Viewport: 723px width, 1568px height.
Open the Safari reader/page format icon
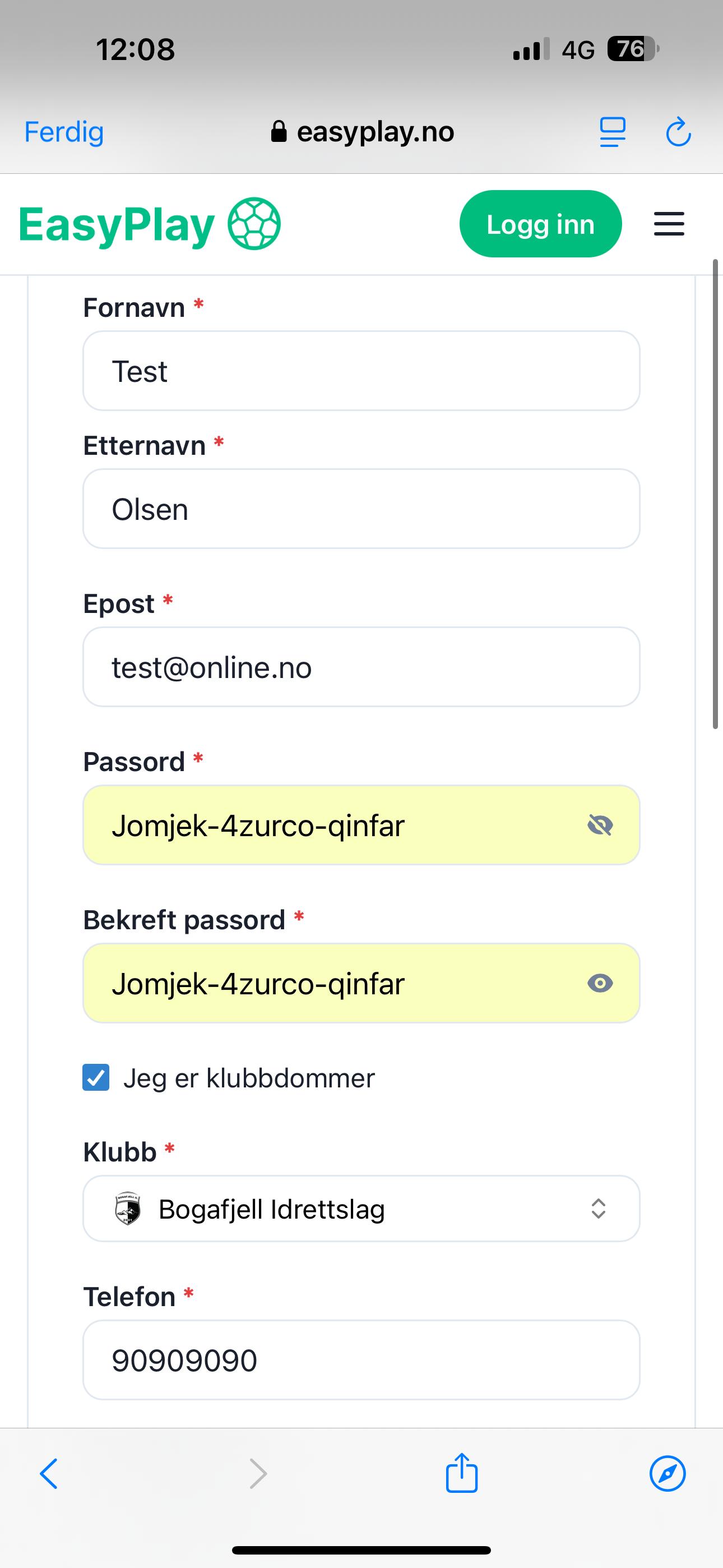coord(612,132)
